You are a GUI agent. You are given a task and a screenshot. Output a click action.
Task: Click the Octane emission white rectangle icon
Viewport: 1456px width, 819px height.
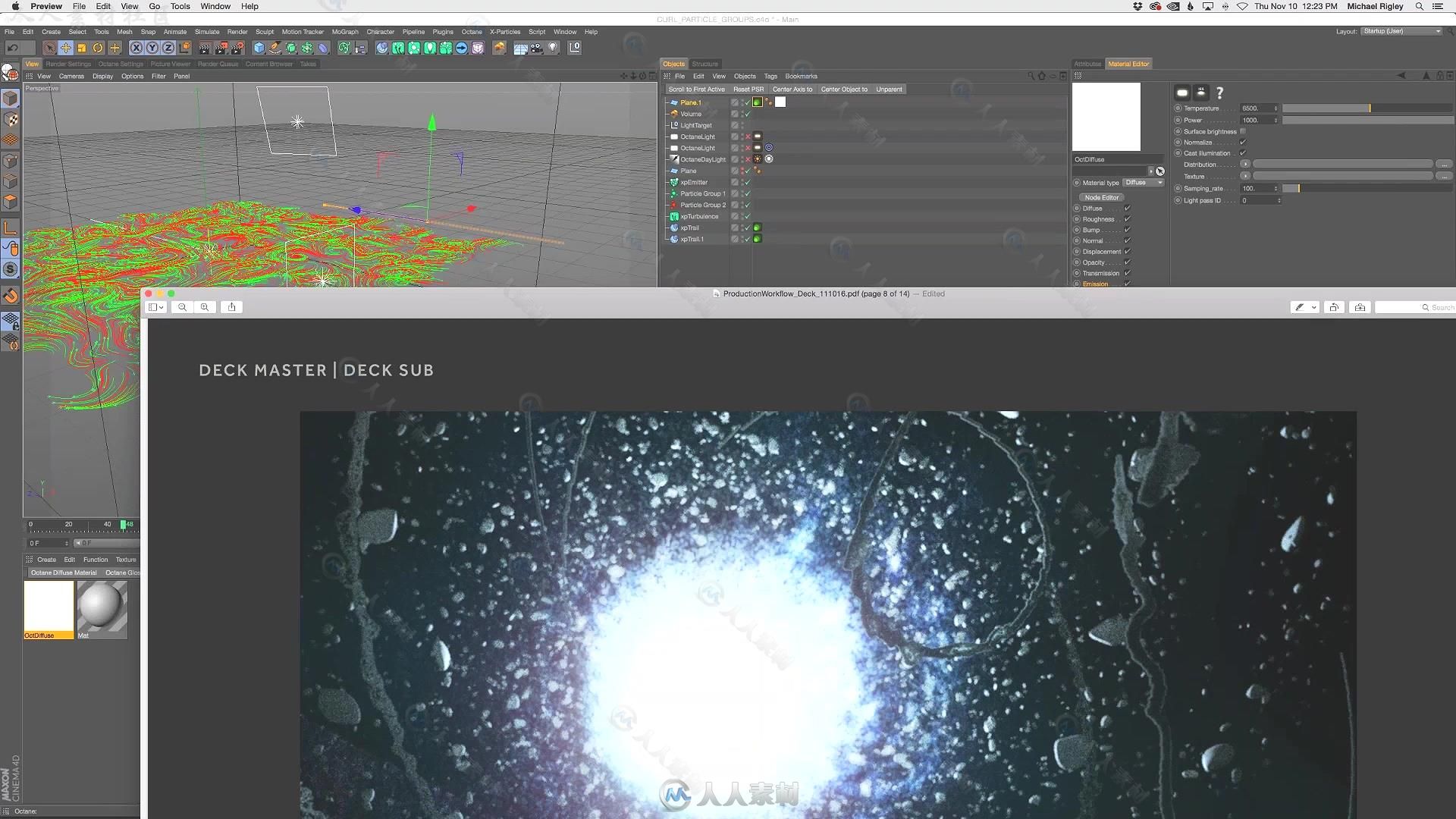1182,93
